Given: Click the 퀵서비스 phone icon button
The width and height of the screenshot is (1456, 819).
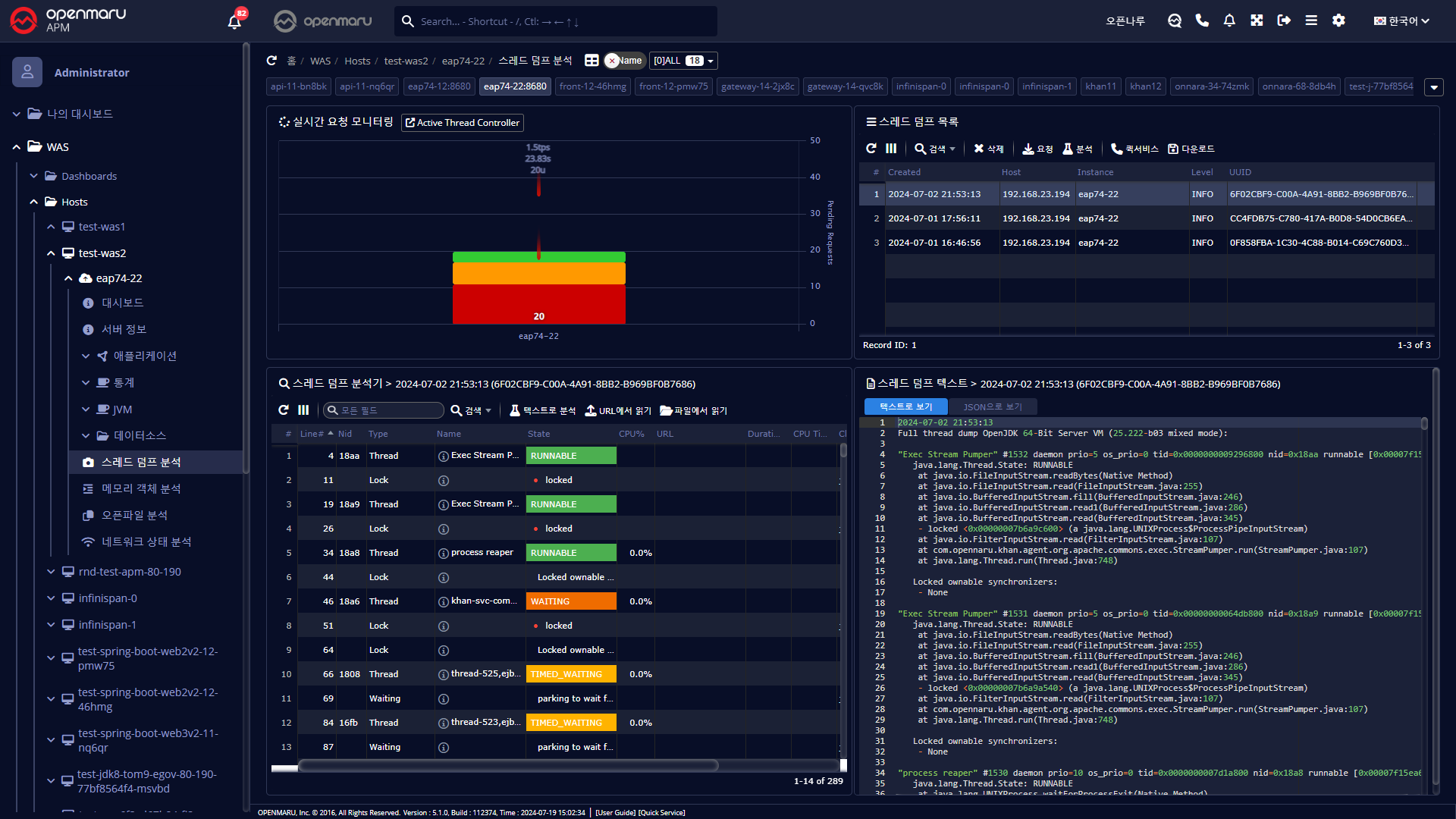Looking at the screenshot, I should [1134, 149].
